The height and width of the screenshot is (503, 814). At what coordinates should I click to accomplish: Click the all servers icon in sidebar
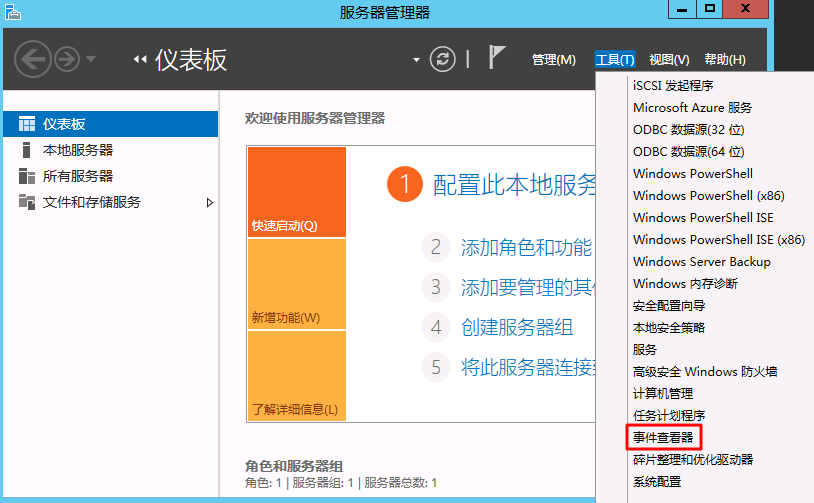[27, 176]
